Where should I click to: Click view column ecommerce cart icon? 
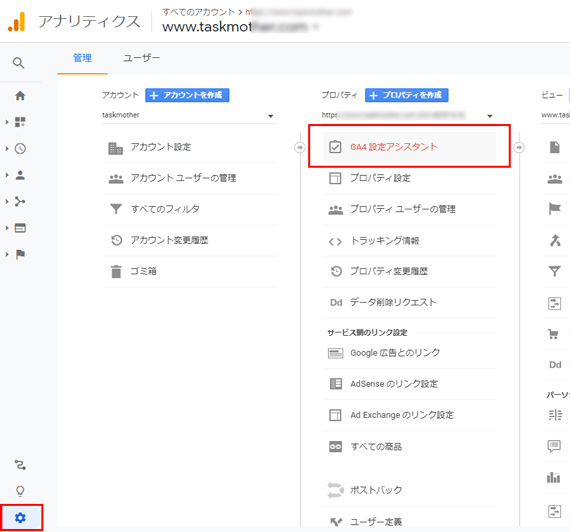(x=553, y=334)
